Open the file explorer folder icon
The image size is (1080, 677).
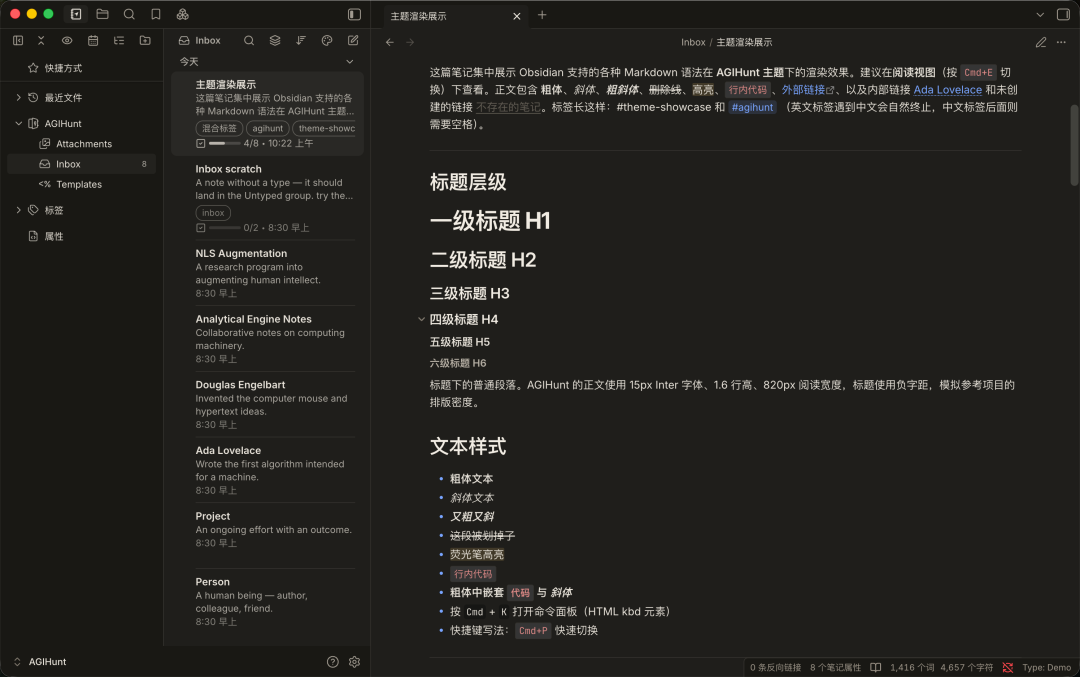(x=103, y=14)
